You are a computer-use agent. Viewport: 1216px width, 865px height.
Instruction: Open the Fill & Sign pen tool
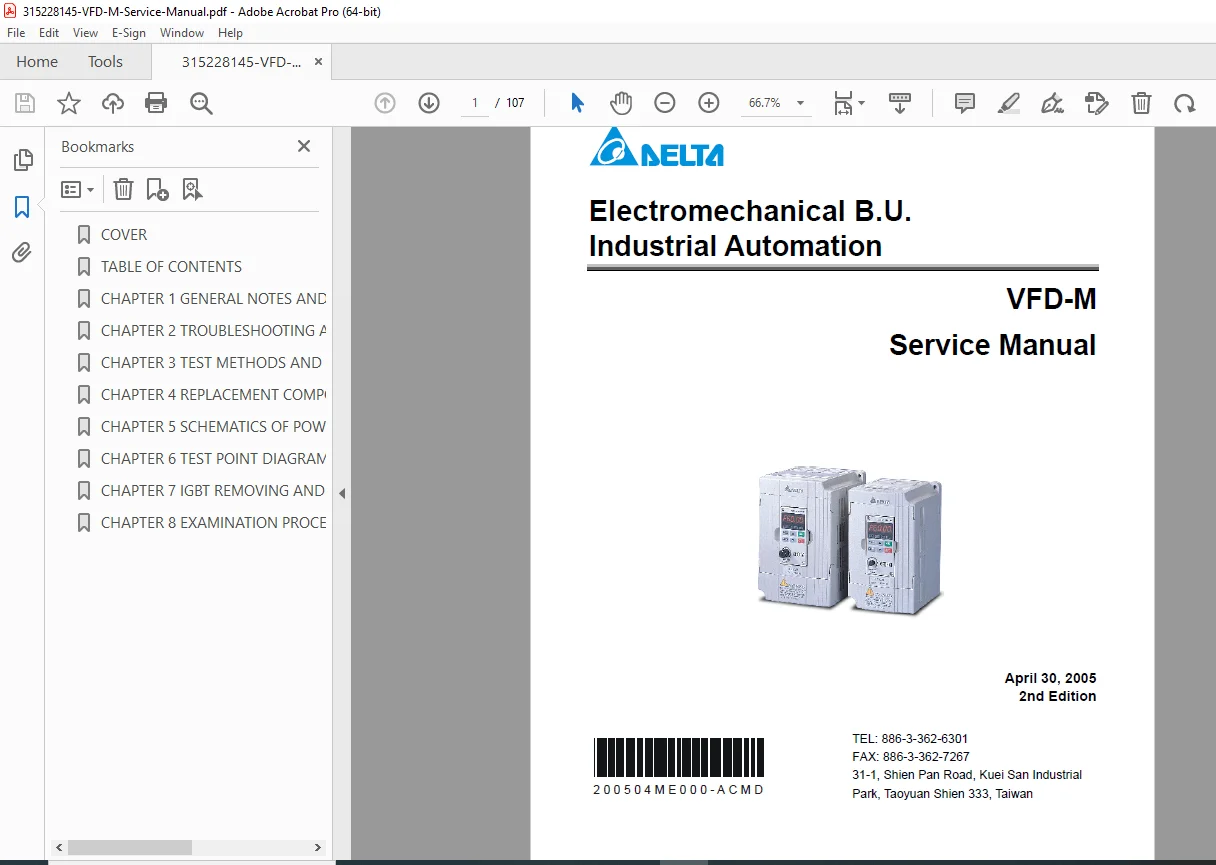point(1052,103)
